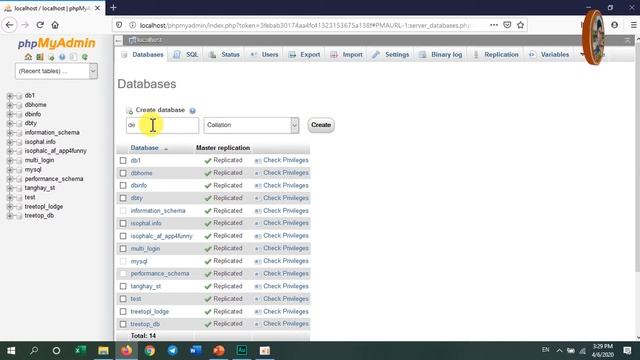Open the Import tab
640x360 pixels.
coord(347,54)
